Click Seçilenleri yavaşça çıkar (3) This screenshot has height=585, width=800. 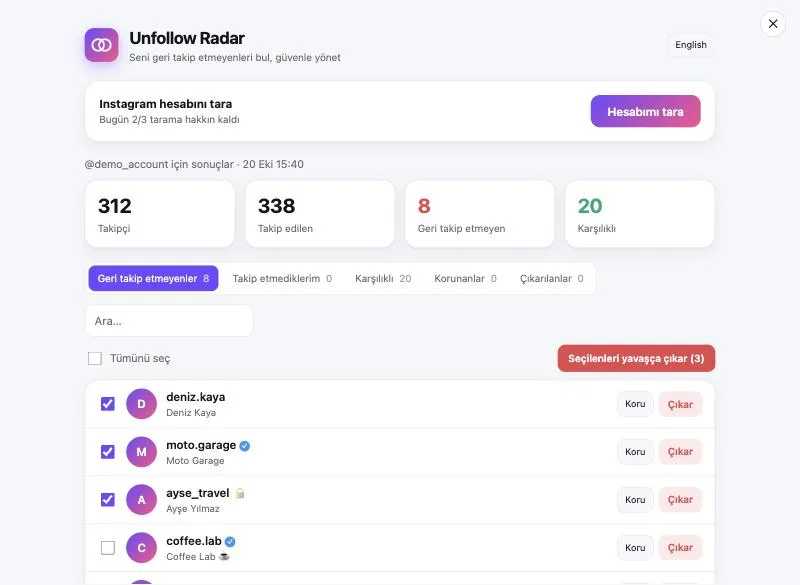pyautogui.click(x=636, y=359)
